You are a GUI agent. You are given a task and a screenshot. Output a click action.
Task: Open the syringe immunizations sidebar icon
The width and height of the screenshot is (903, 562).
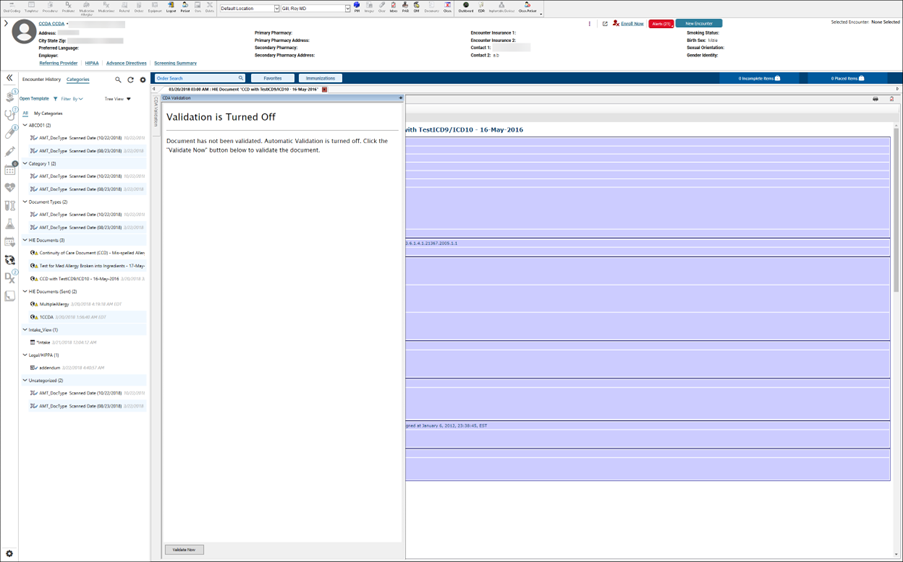[10, 151]
